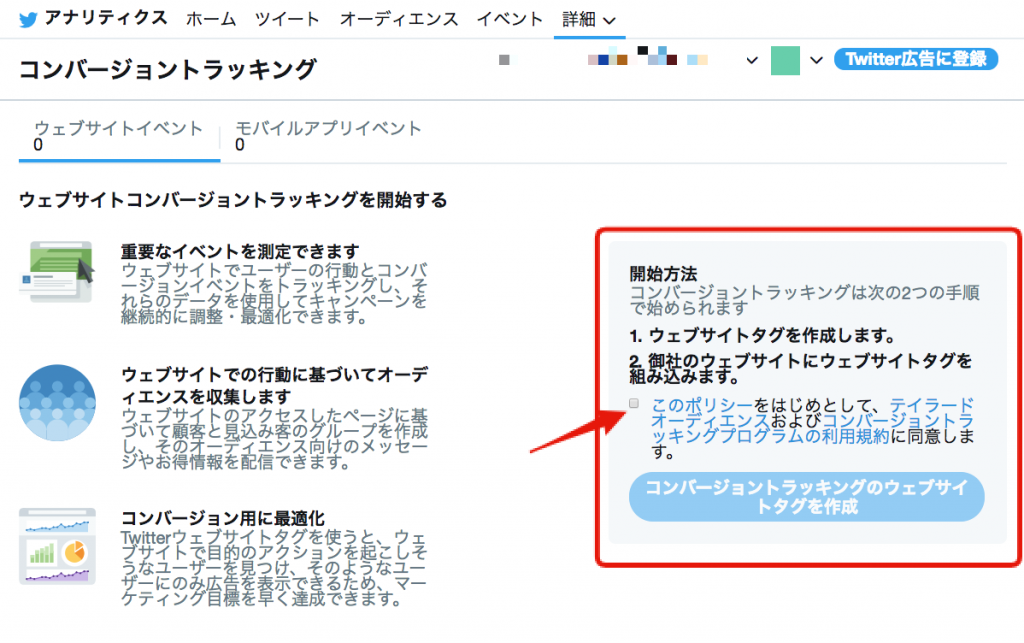Click the コンバージョントラッキング page heading
1024x643 pixels.
point(168,69)
